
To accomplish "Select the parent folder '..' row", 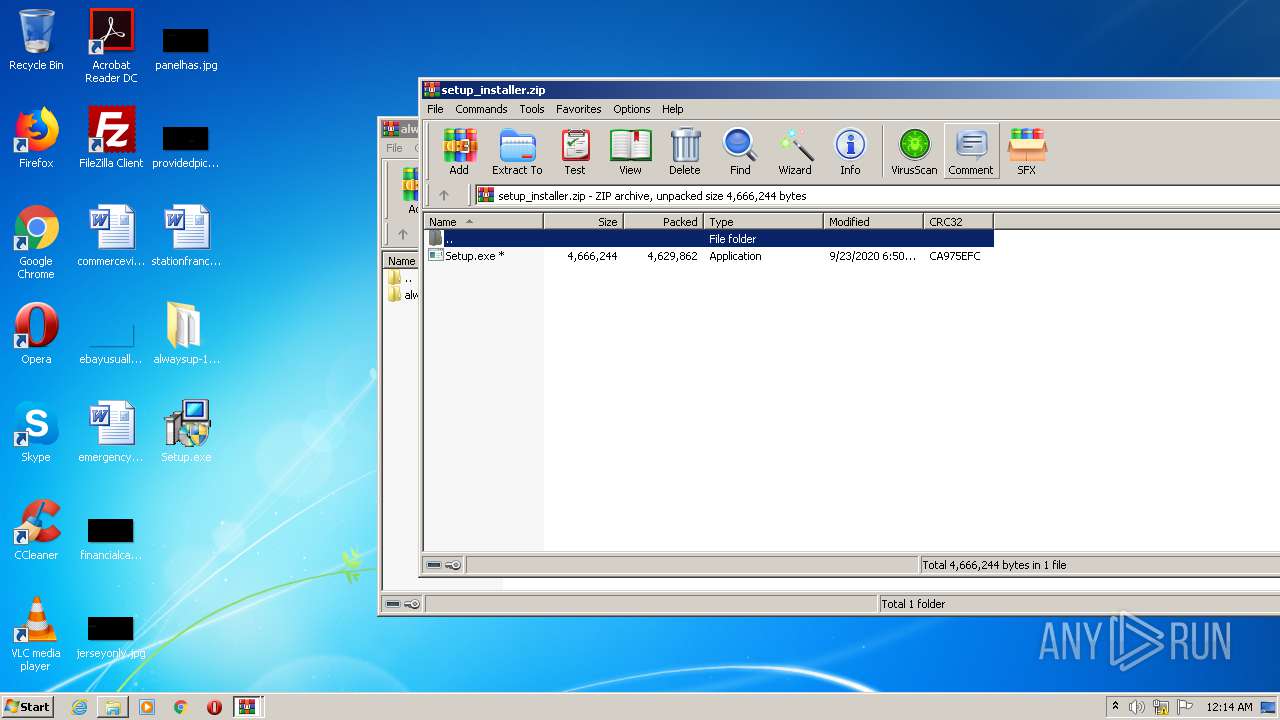I will pyautogui.click(x=450, y=239).
